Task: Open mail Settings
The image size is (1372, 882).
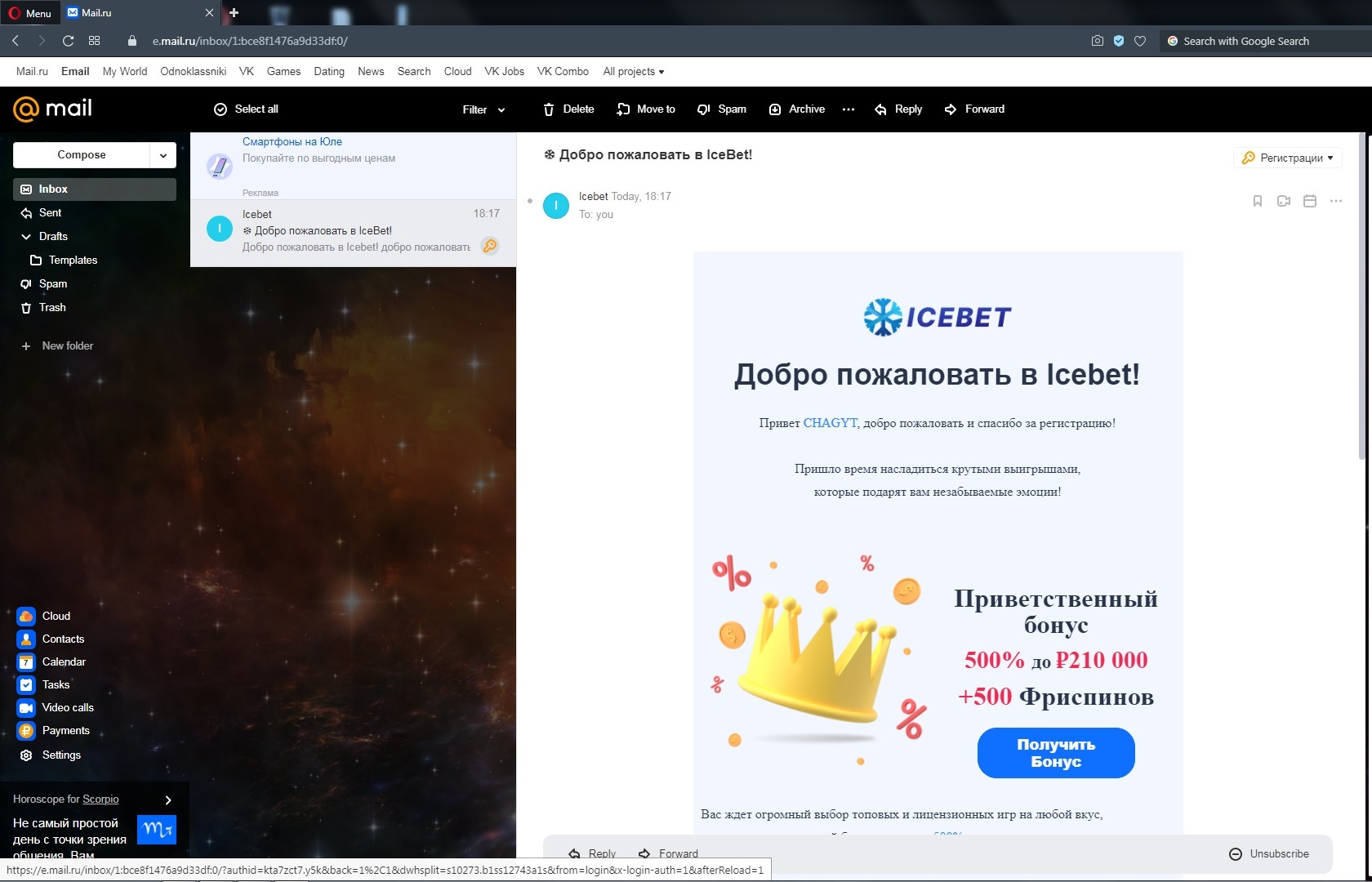Action: [x=50, y=755]
